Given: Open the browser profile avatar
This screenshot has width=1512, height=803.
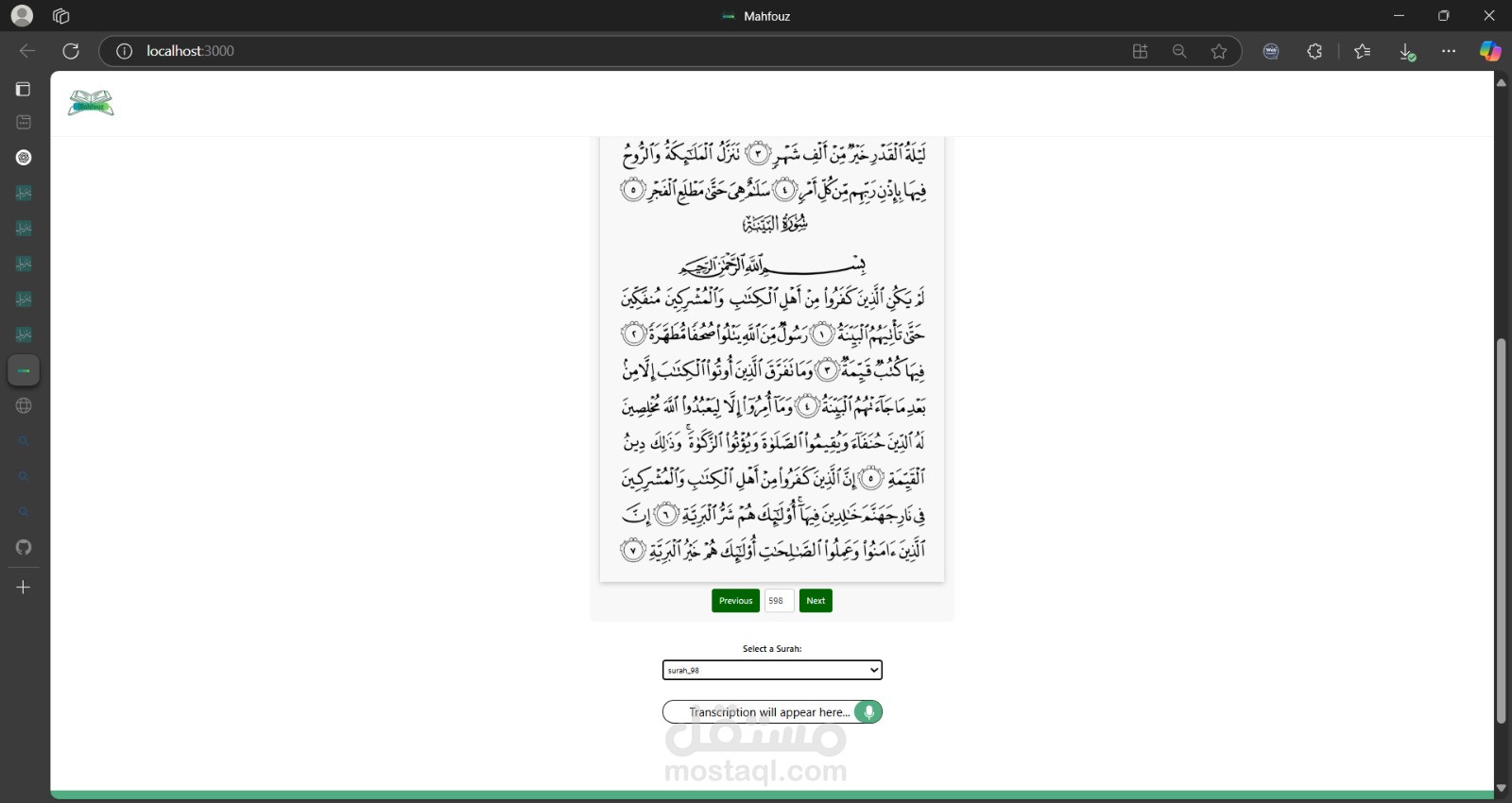Looking at the screenshot, I should pyautogui.click(x=21, y=16).
